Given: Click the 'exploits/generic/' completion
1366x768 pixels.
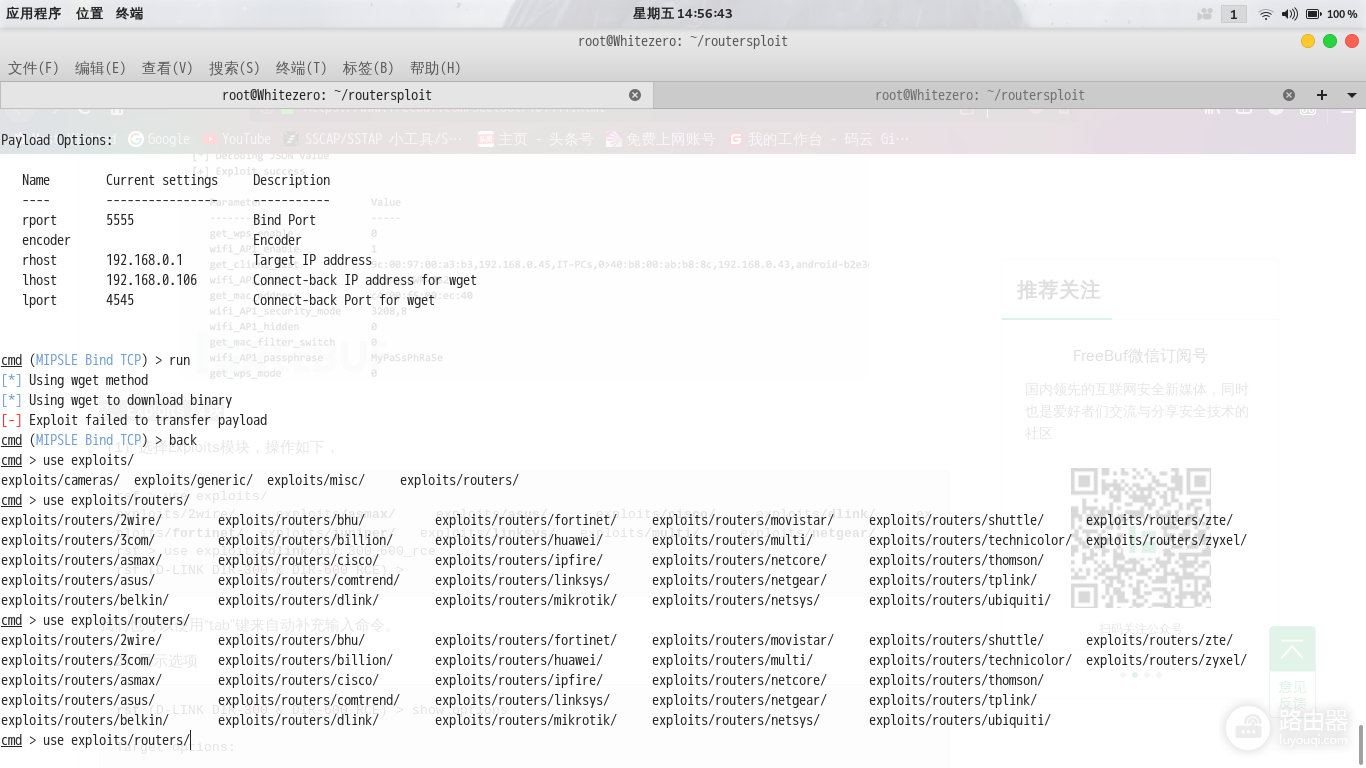Looking at the screenshot, I should (x=193, y=480).
